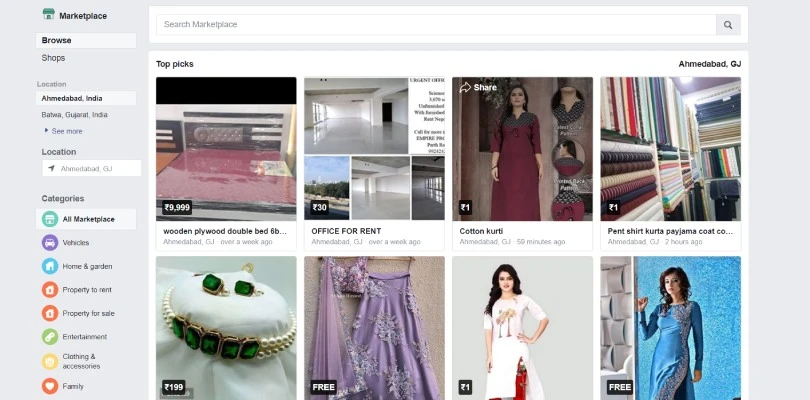This screenshot has width=810, height=400.
Task: Click the Family category heart icon
Action: [50, 385]
